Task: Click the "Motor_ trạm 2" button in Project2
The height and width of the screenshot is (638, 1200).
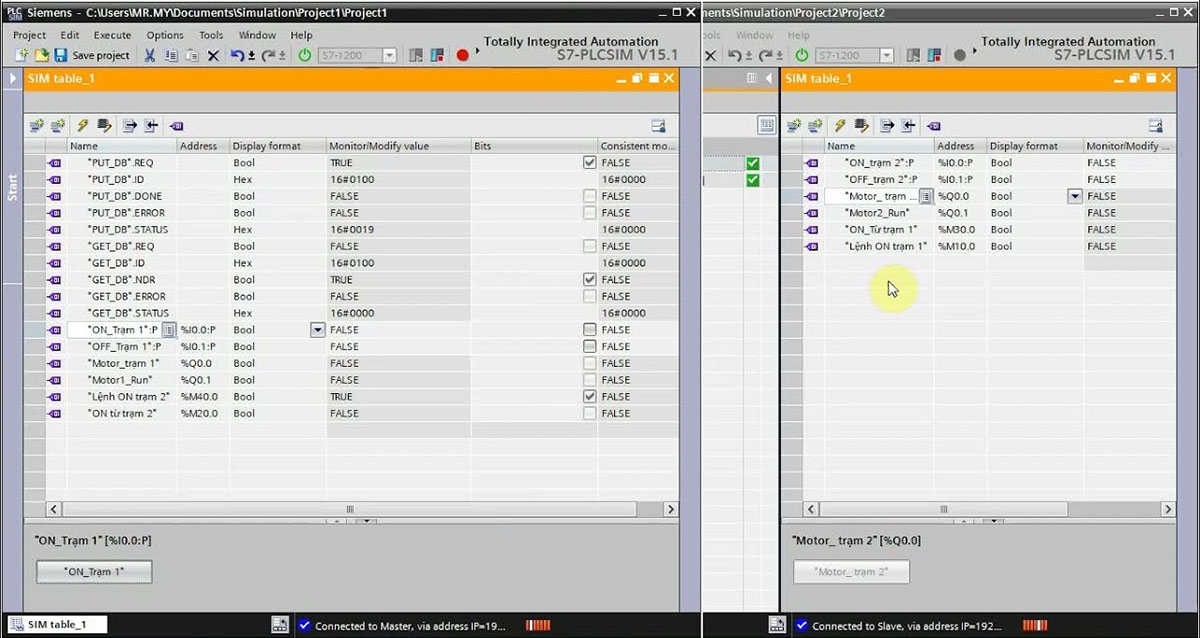Action: click(852, 572)
